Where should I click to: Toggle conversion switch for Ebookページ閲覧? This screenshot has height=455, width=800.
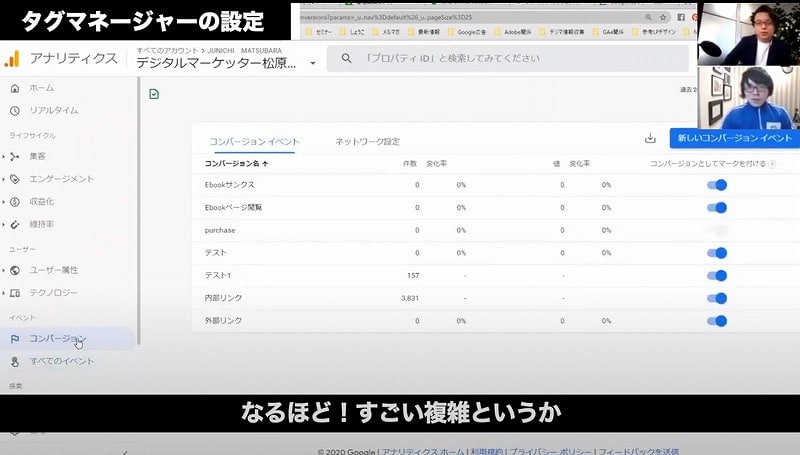coord(717,208)
